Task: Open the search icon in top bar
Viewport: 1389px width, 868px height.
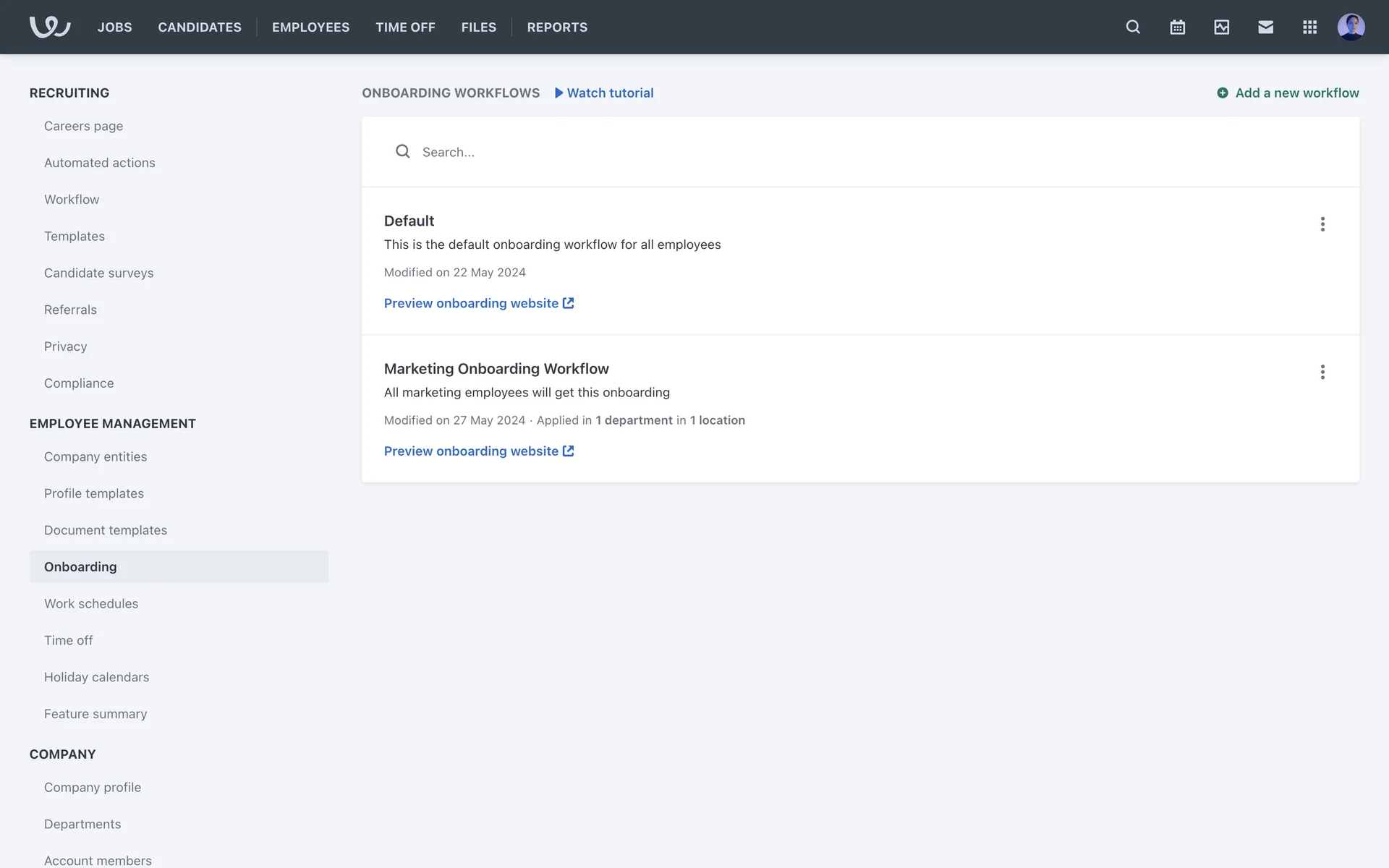Action: pyautogui.click(x=1133, y=27)
